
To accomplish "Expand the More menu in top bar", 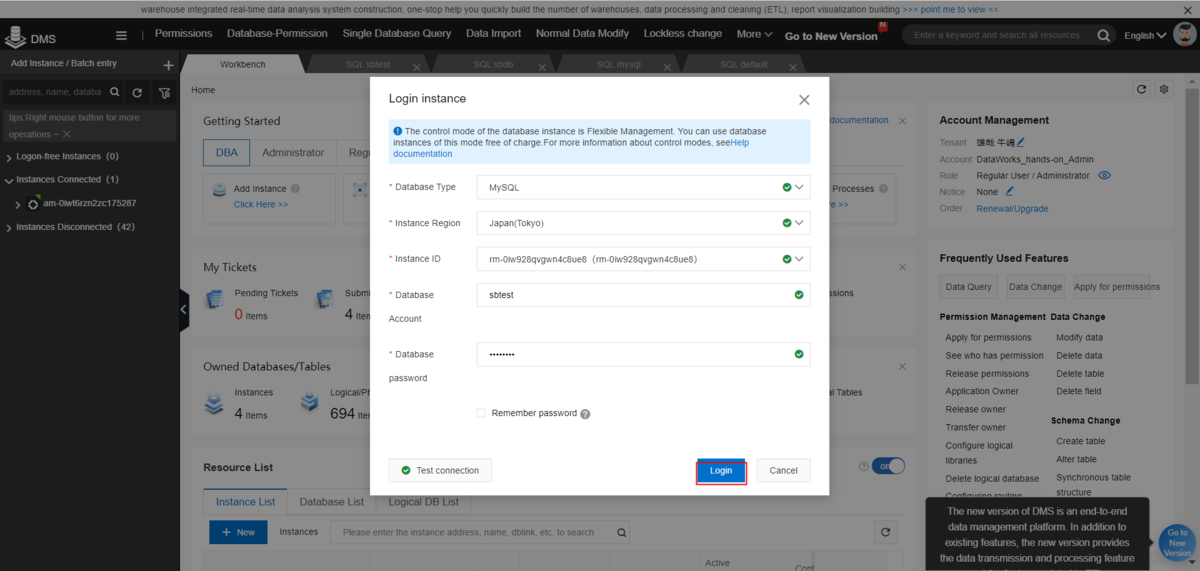I will pos(754,34).
